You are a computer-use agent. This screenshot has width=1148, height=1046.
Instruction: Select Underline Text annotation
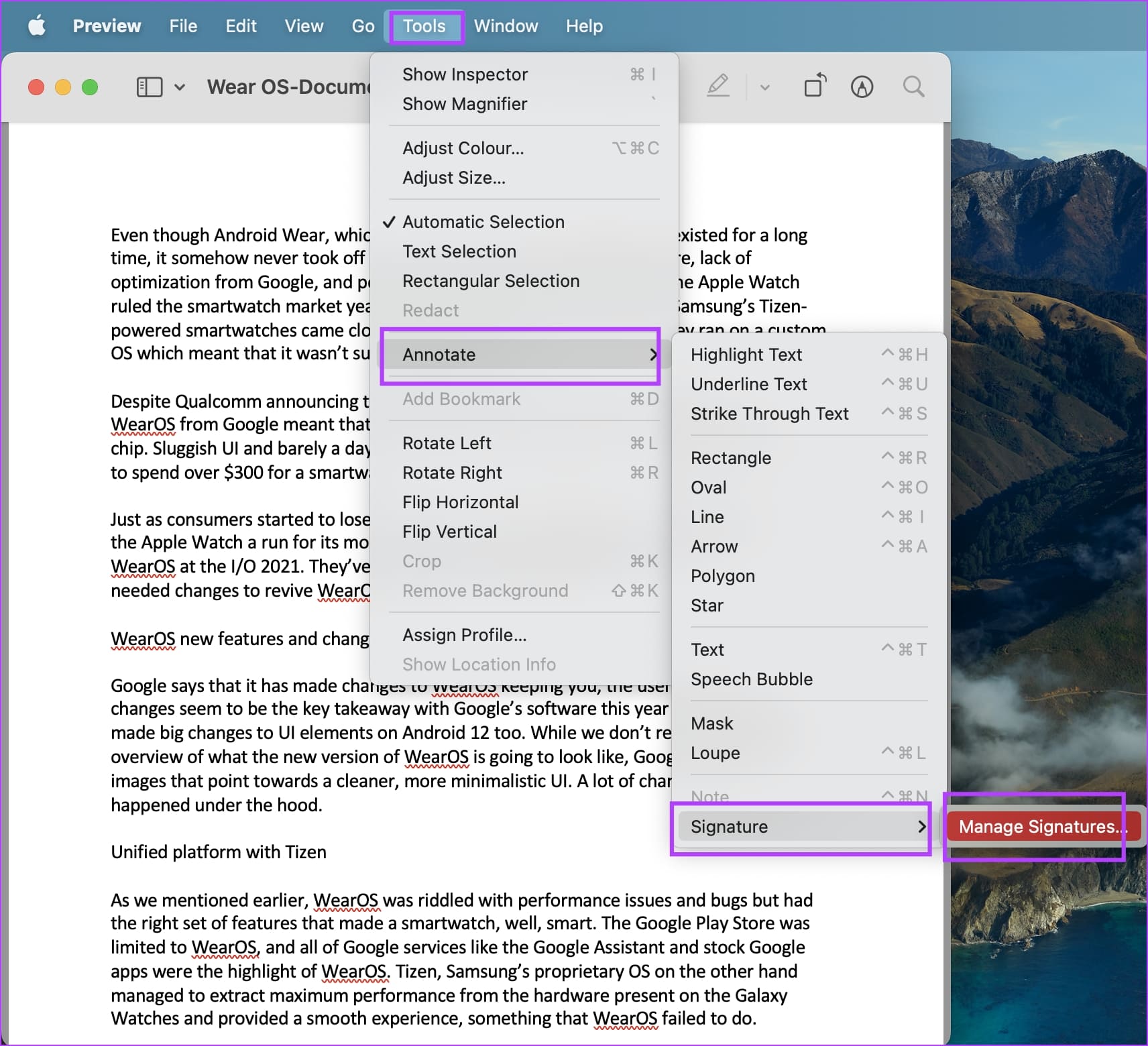click(x=809, y=384)
